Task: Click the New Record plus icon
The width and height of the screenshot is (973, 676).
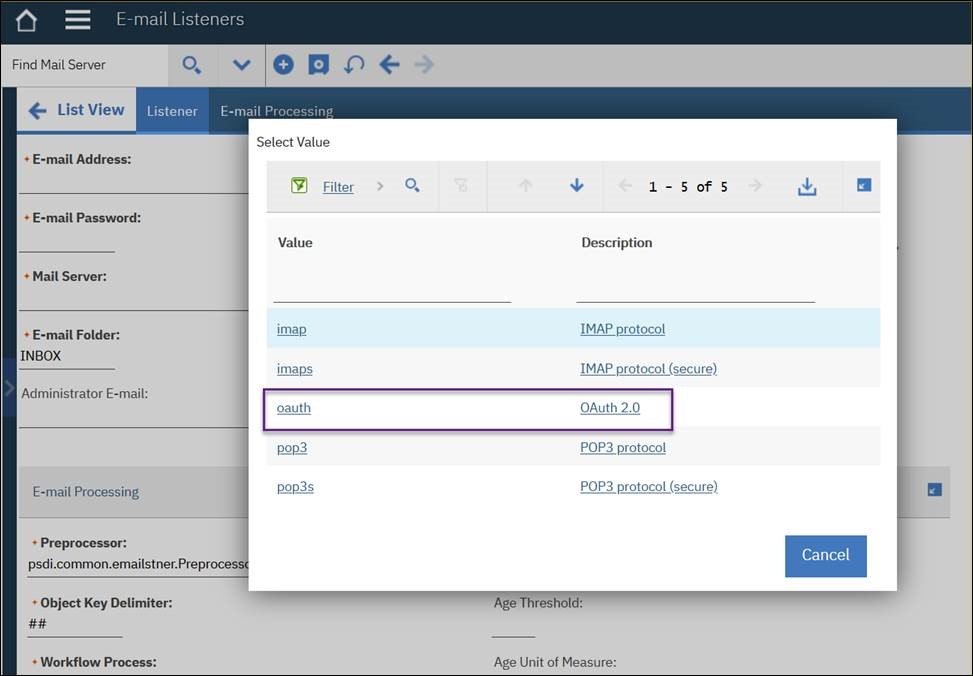Action: click(x=284, y=64)
